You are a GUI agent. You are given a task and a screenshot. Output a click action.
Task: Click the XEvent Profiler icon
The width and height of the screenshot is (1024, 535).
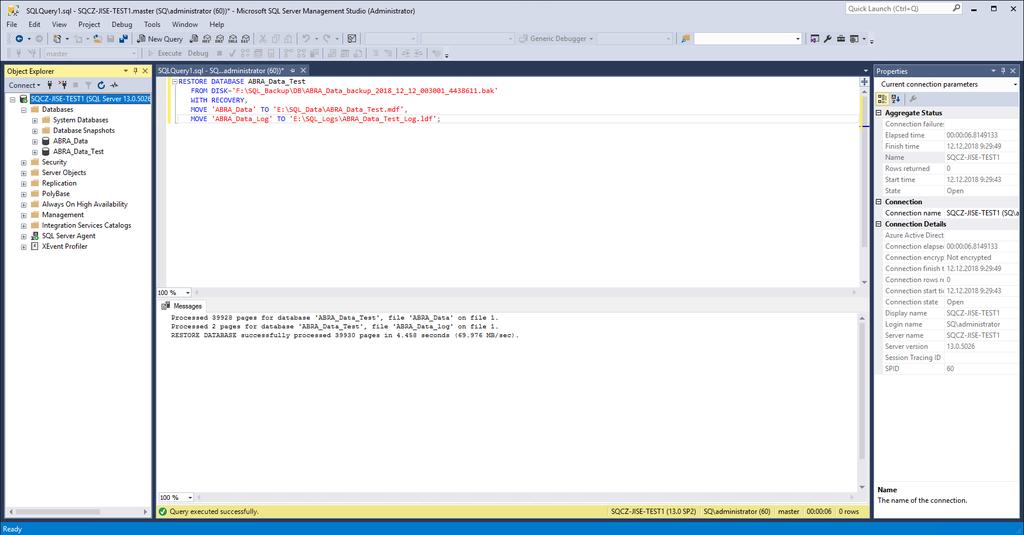click(35, 246)
